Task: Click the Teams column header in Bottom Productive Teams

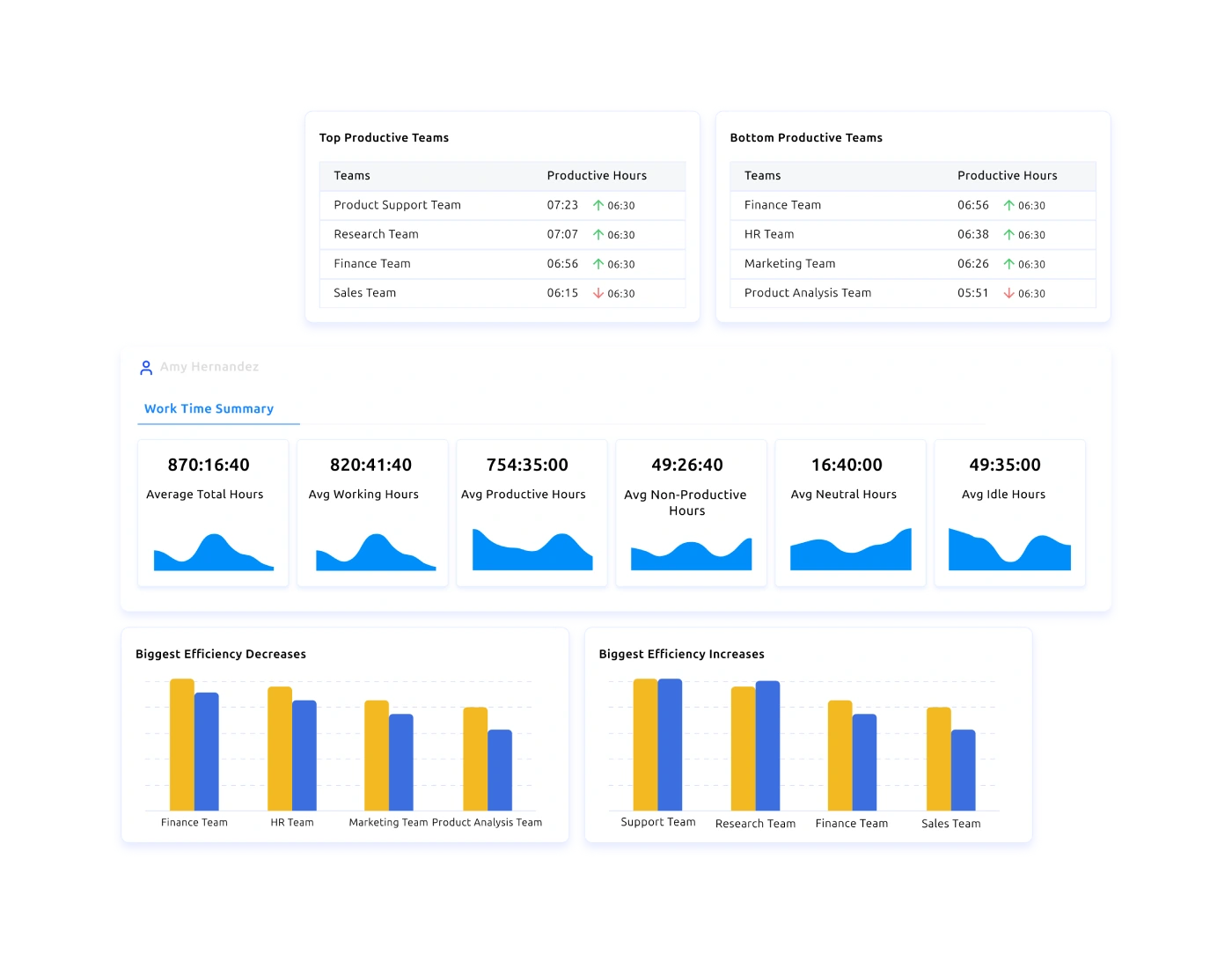Action: click(x=761, y=175)
